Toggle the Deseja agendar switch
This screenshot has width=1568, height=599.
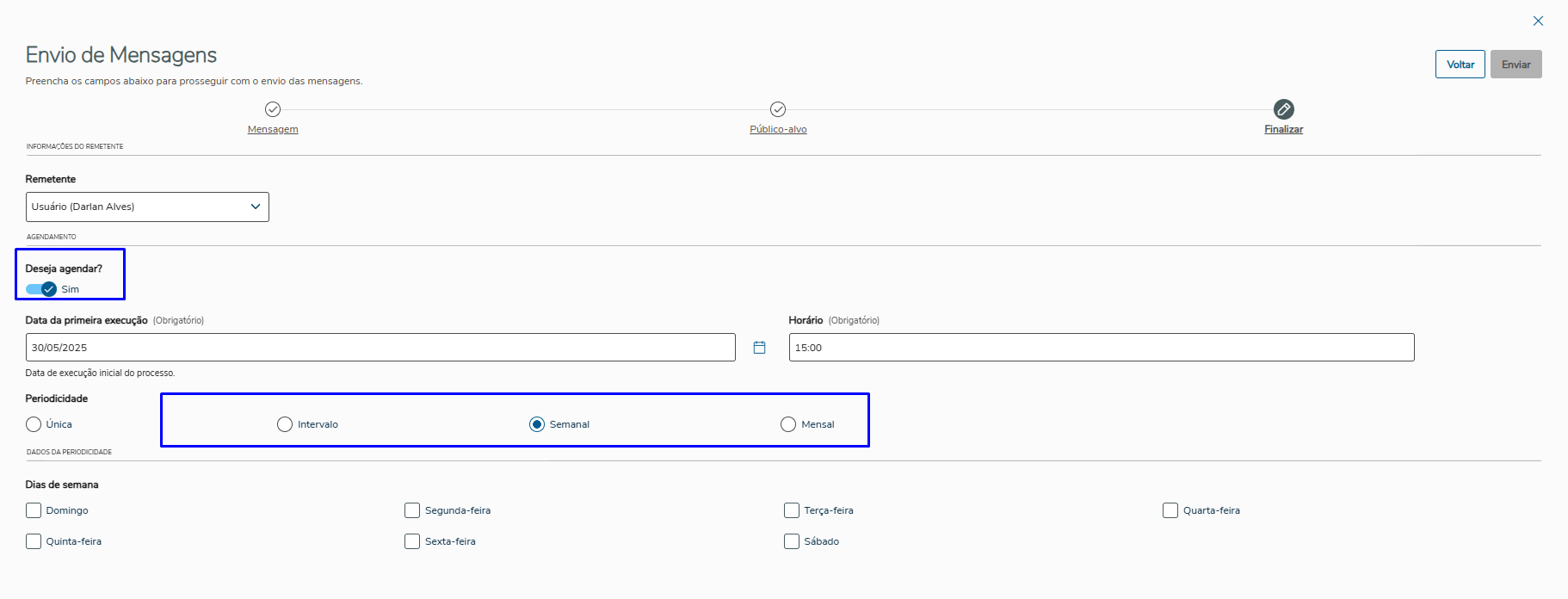pyautogui.click(x=41, y=289)
